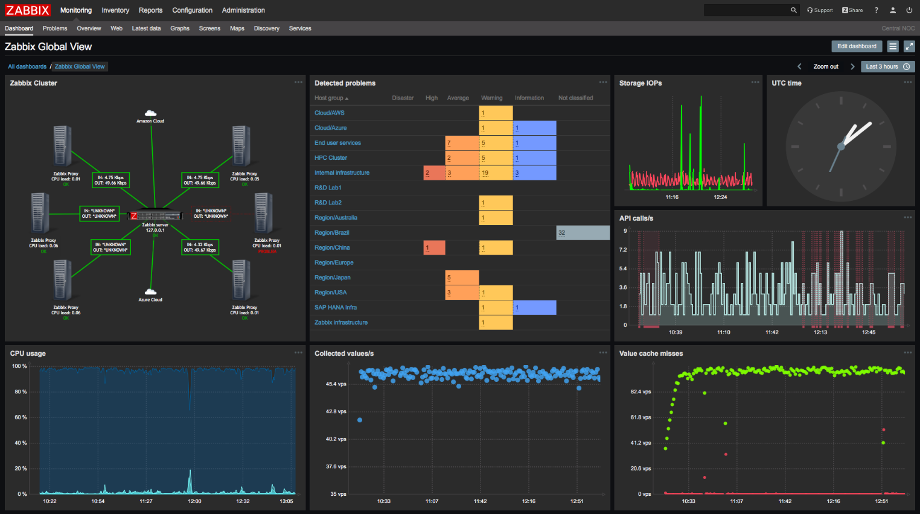Screen dimensions: 920x514
Task: Click the logout power icon
Action: [x=909, y=10]
